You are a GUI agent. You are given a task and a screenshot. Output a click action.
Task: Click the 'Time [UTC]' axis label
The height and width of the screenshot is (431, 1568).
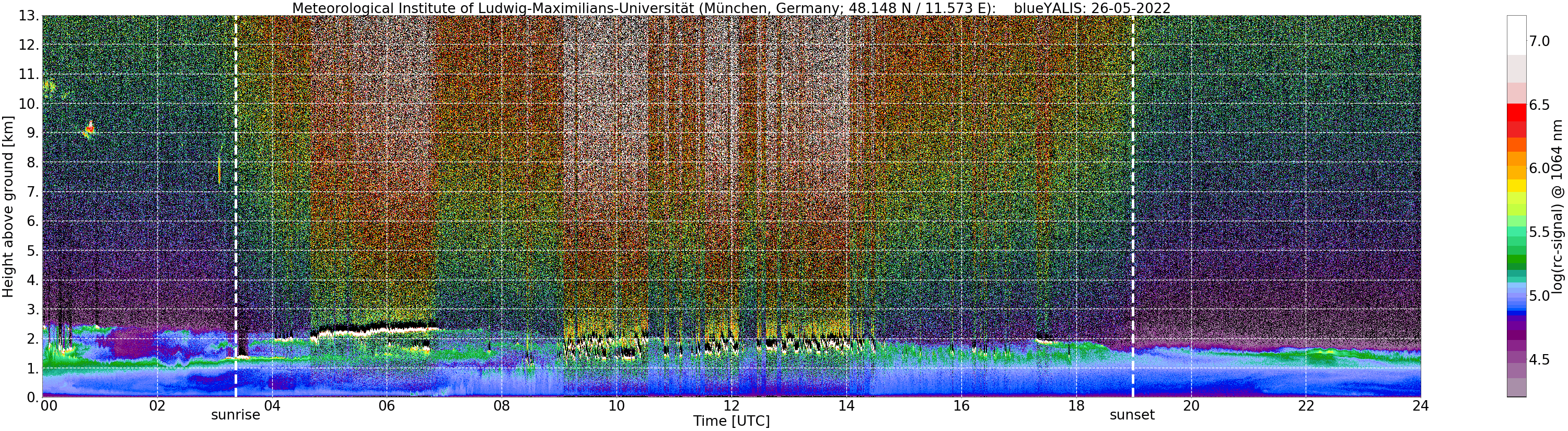coord(731,421)
